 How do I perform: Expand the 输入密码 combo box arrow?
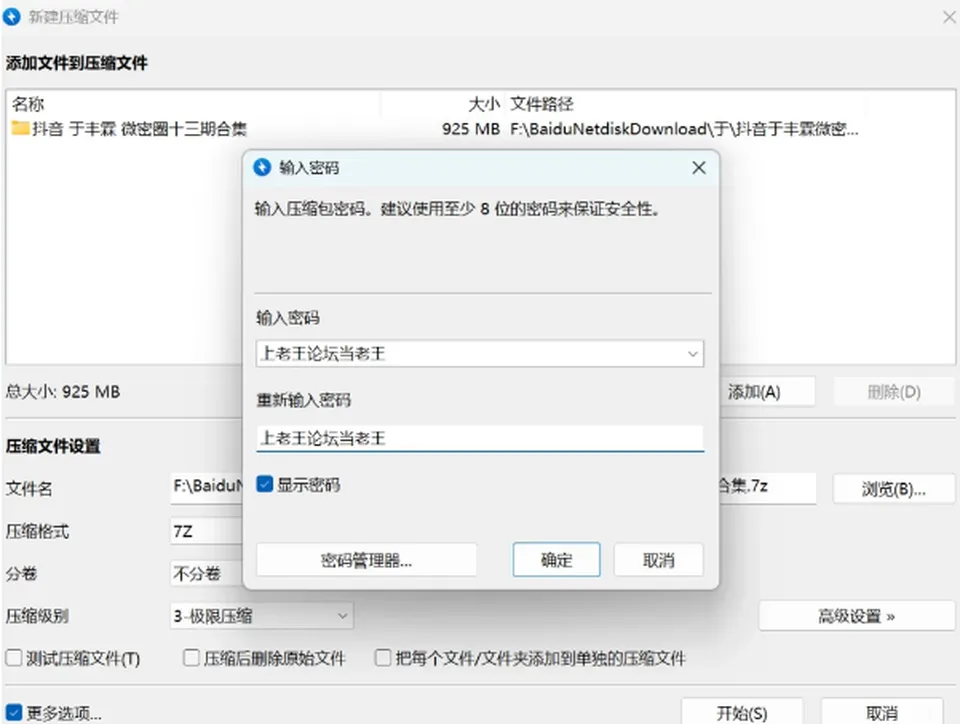click(x=692, y=354)
